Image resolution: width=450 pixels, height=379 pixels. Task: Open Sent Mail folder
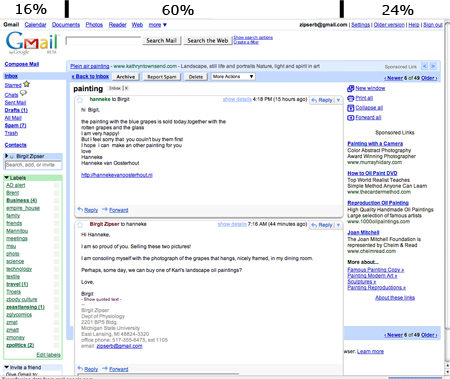(15, 103)
